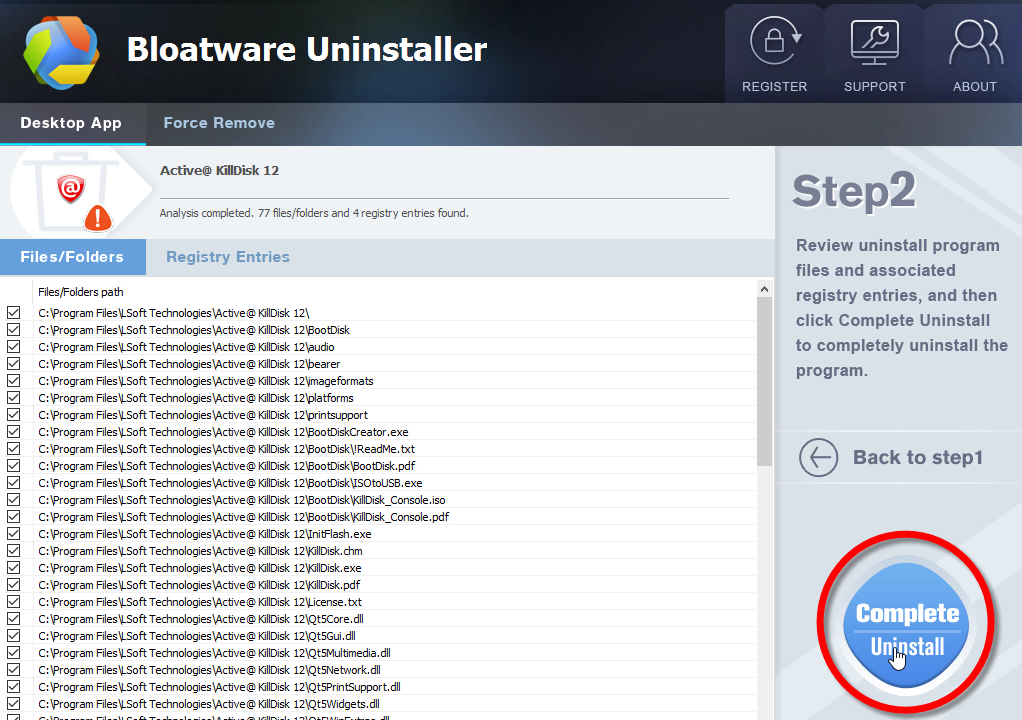This screenshot has height=720, width=1022.
Task: Uncheck the BootDiskCreator.exe checkbox
Action: (x=13, y=431)
